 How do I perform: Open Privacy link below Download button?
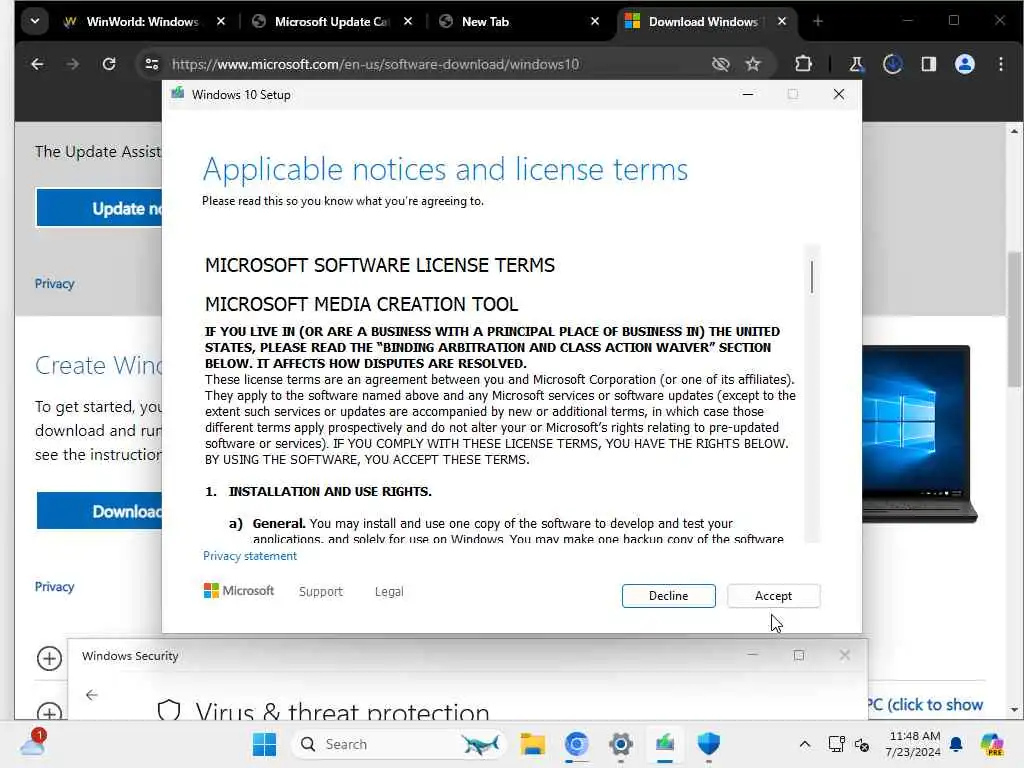54,586
